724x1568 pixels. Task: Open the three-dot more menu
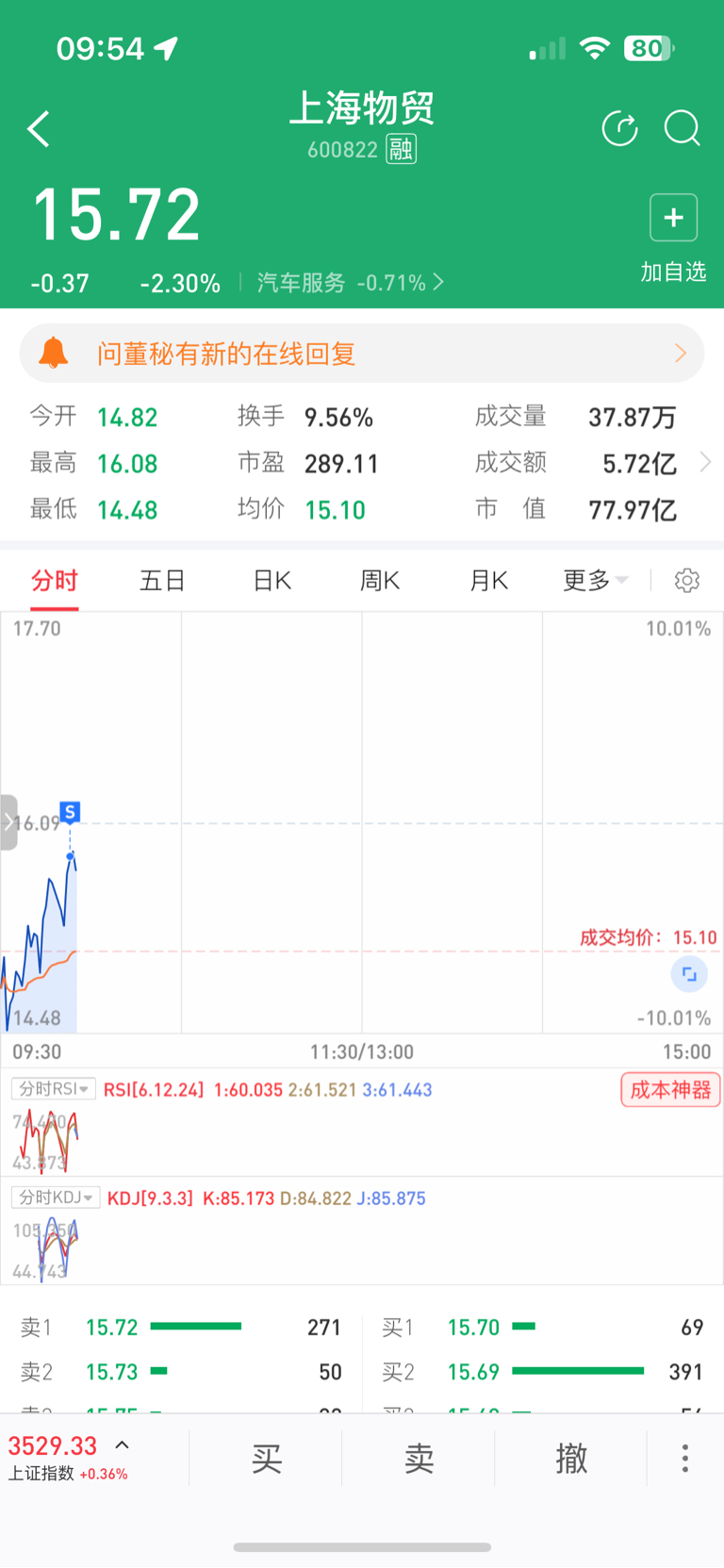685,1458
